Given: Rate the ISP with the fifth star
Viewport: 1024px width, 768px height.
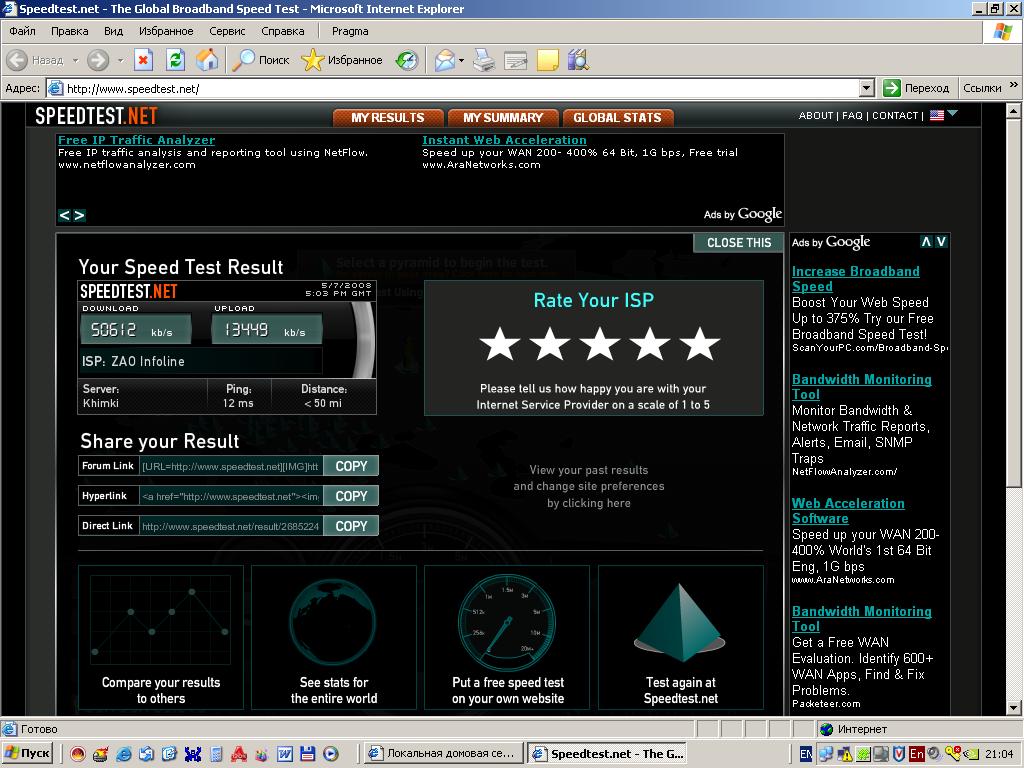Looking at the screenshot, I should click(699, 344).
